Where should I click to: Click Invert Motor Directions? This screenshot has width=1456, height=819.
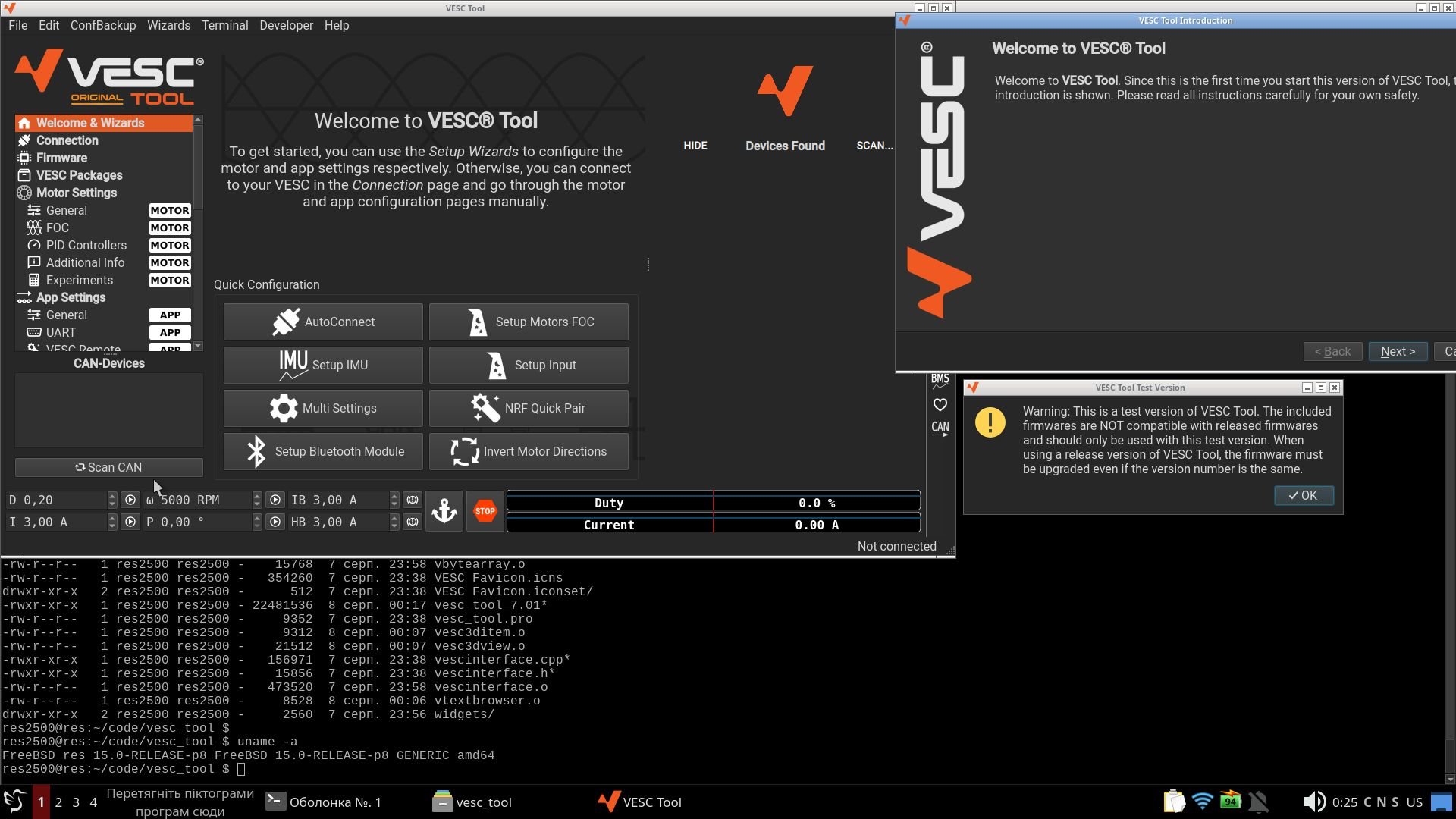529,452
